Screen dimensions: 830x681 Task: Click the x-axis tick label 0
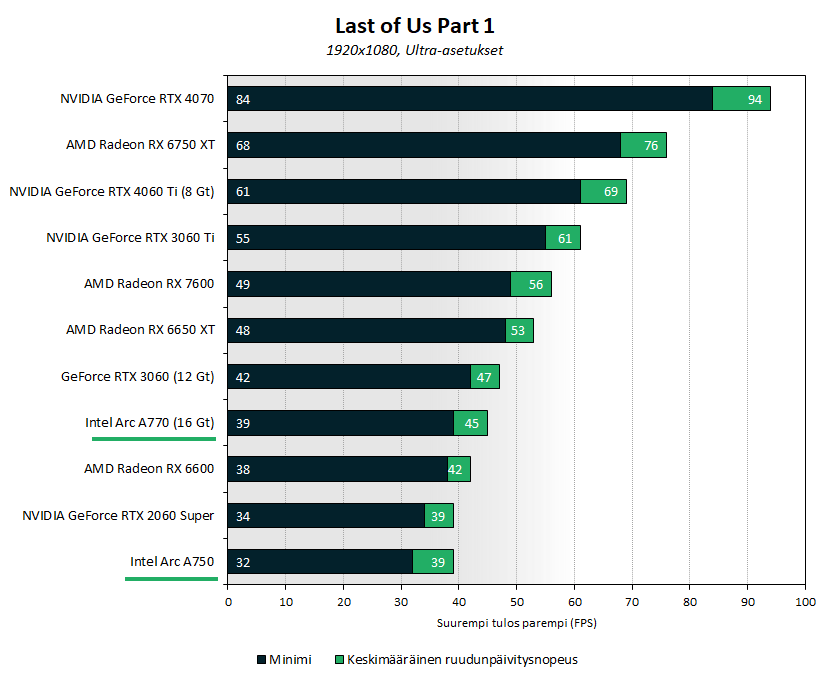coord(228,602)
